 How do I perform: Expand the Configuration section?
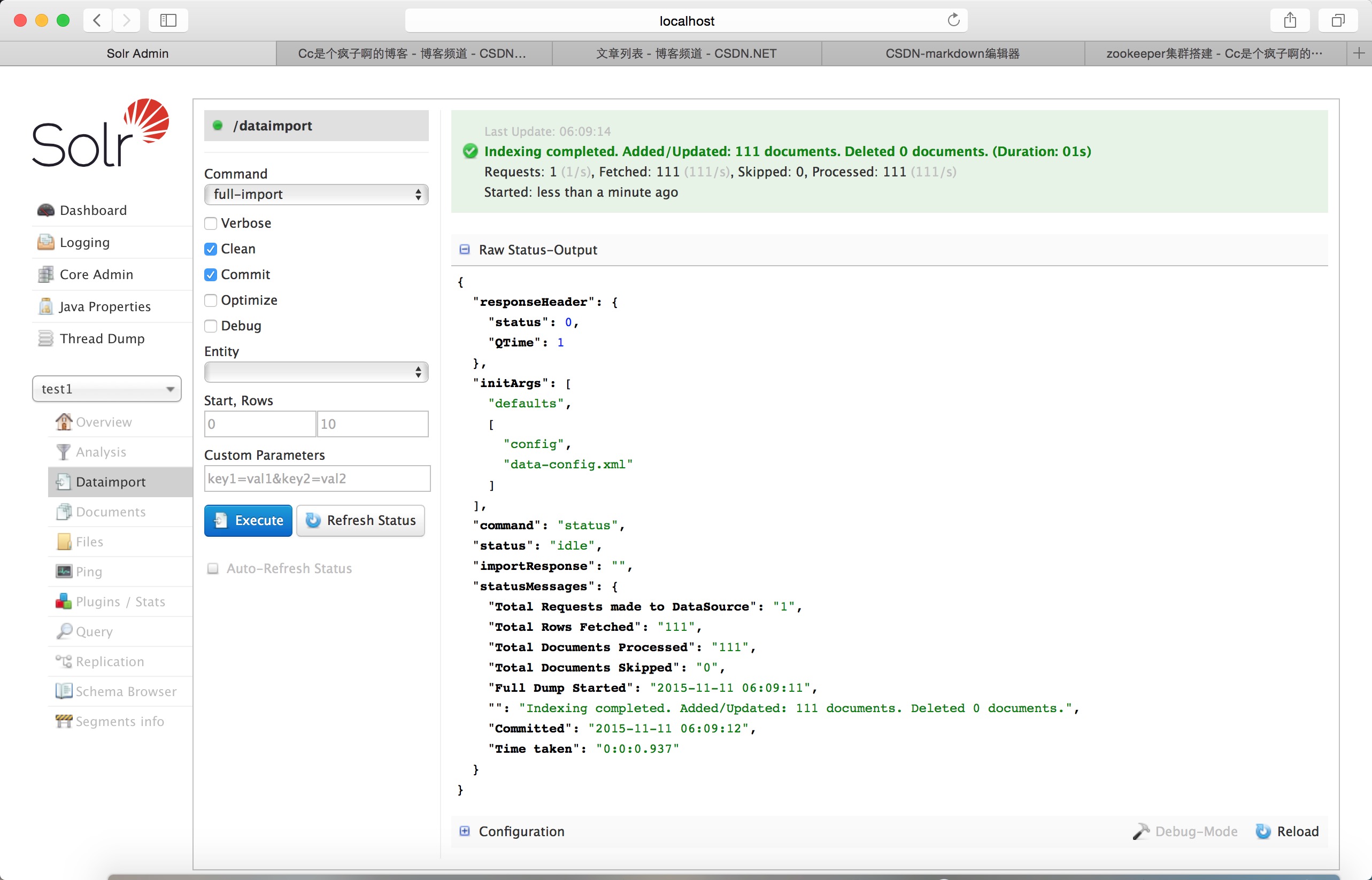pyautogui.click(x=465, y=831)
